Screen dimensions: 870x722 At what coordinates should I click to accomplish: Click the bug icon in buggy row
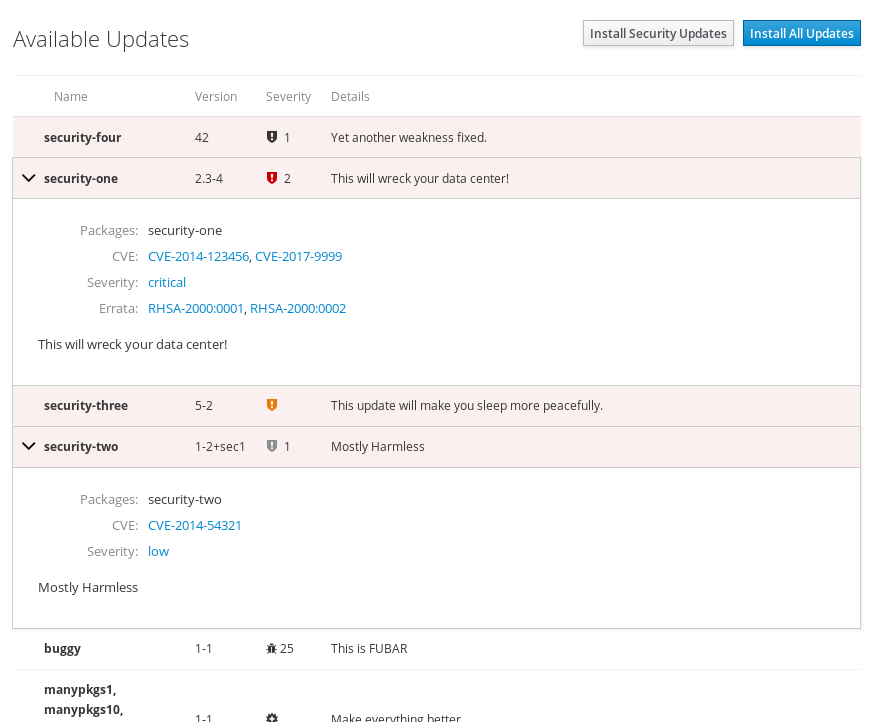tap(271, 648)
